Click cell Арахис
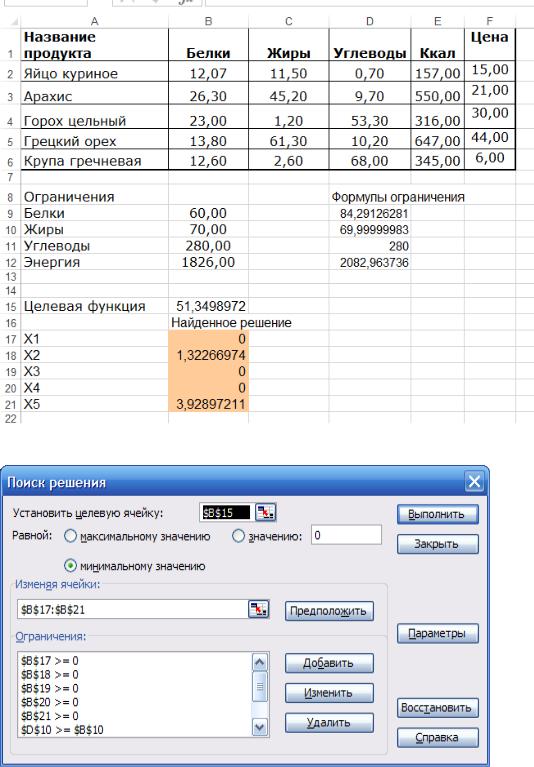Viewport: 534px width, 767px height. (94, 93)
